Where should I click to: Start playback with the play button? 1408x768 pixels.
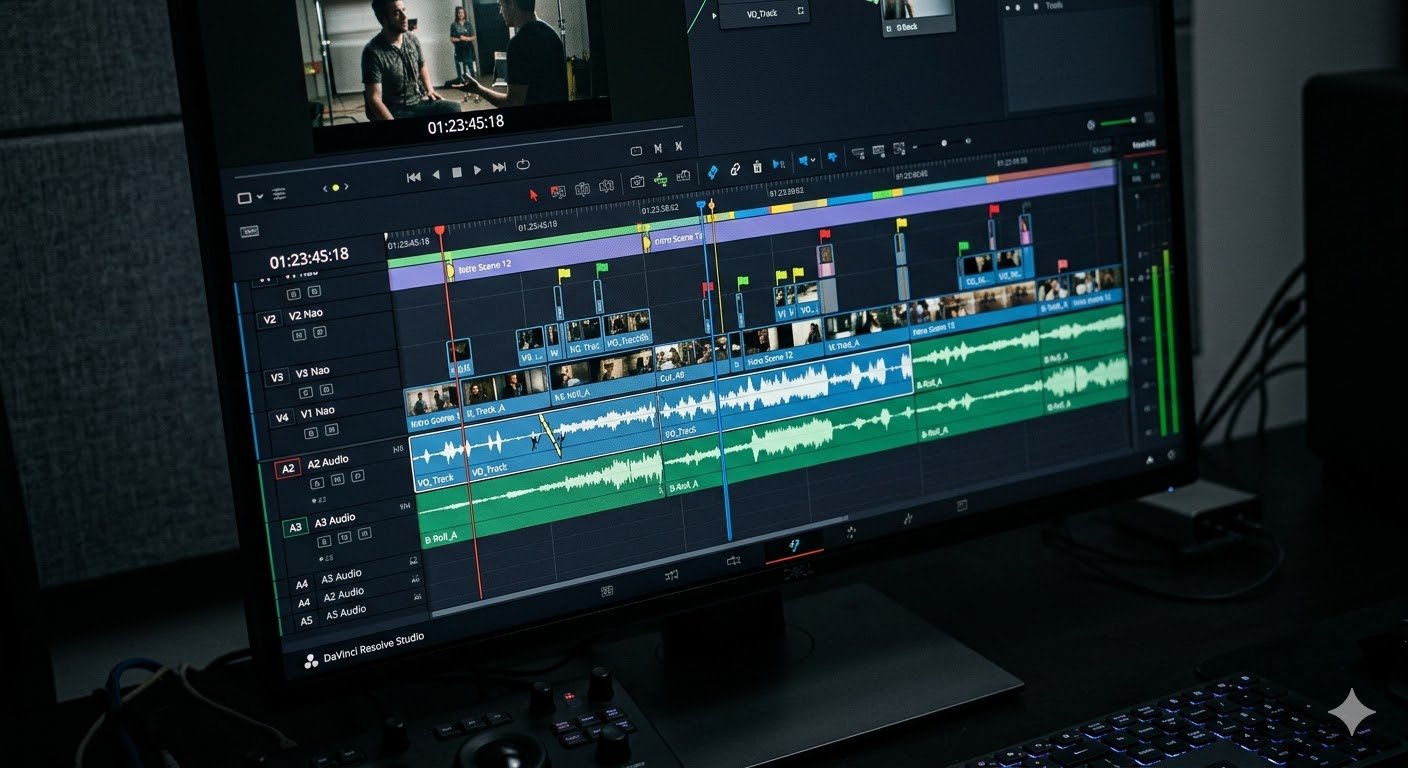click(478, 171)
